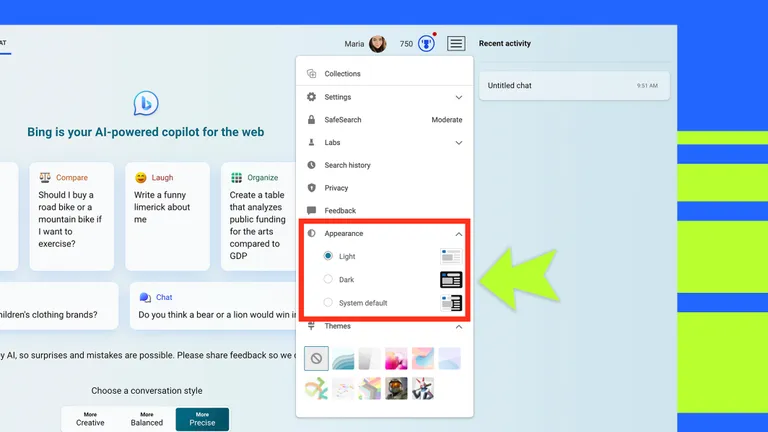Image resolution: width=768 pixels, height=432 pixels.
Task: Choose More Precise conversation style
Action: 202,419
